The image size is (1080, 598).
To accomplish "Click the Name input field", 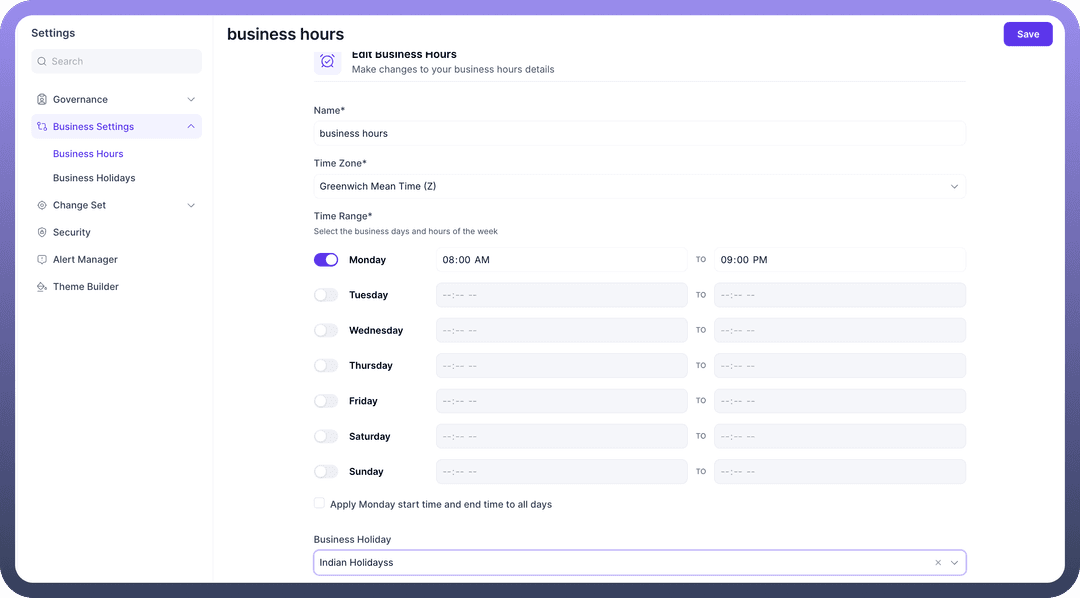I will [639, 134].
